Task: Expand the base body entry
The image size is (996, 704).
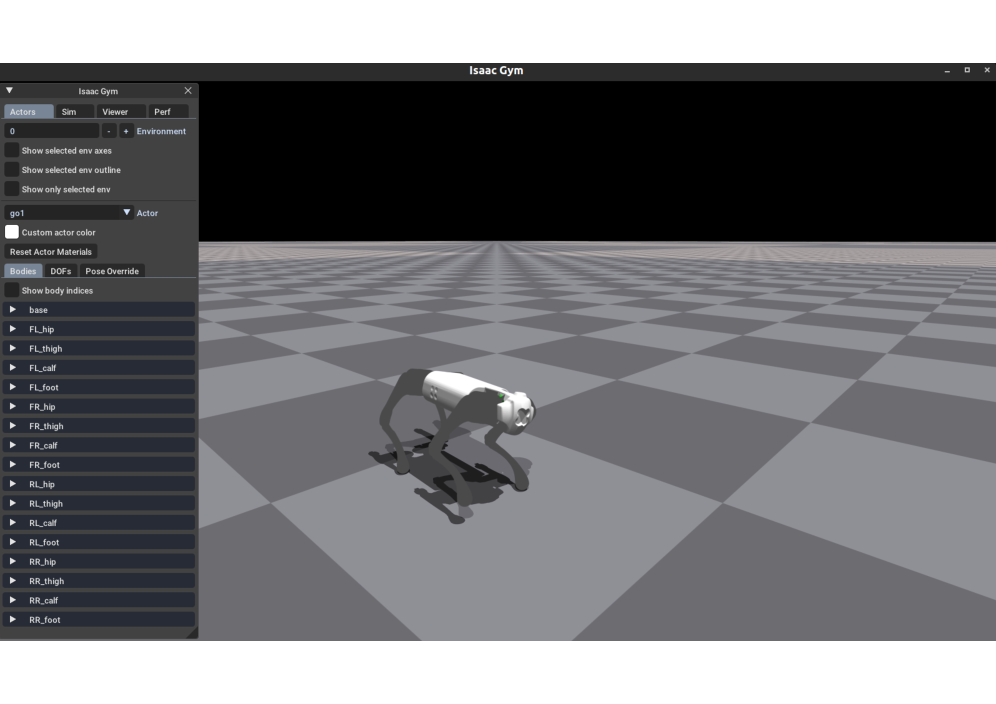Action: (13, 310)
